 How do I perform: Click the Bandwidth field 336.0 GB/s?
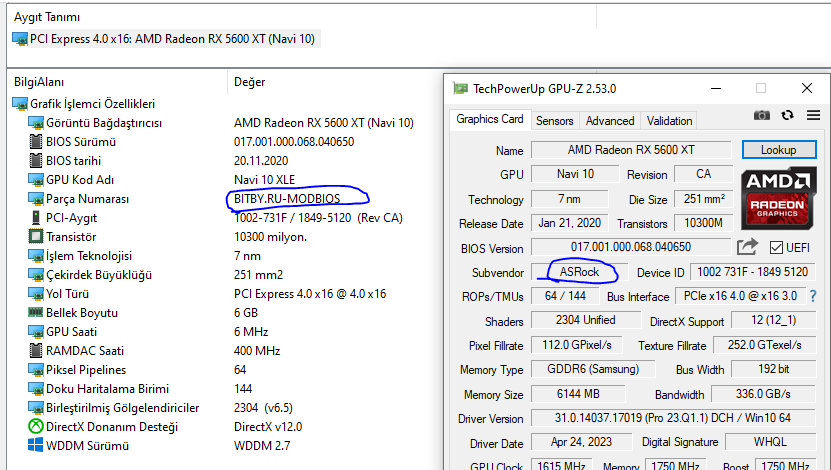pos(763,394)
